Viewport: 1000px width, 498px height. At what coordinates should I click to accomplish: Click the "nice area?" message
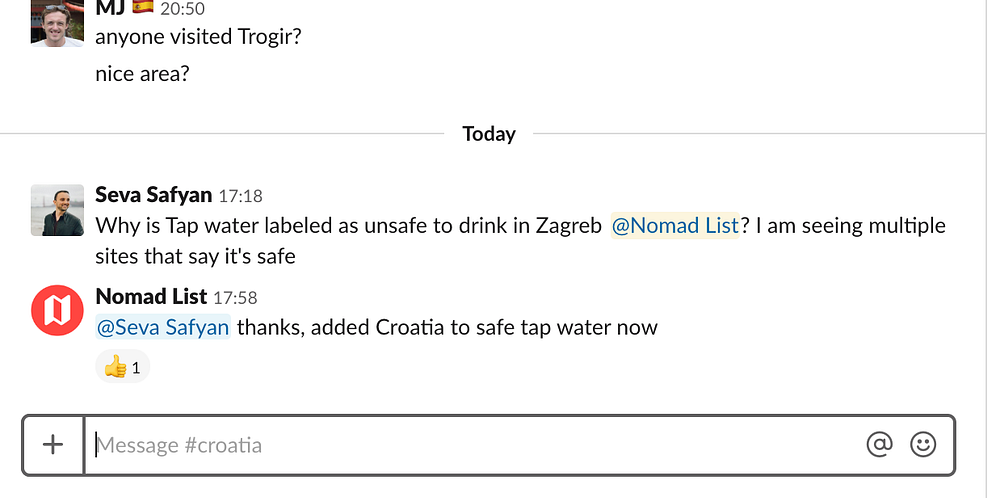(142, 73)
